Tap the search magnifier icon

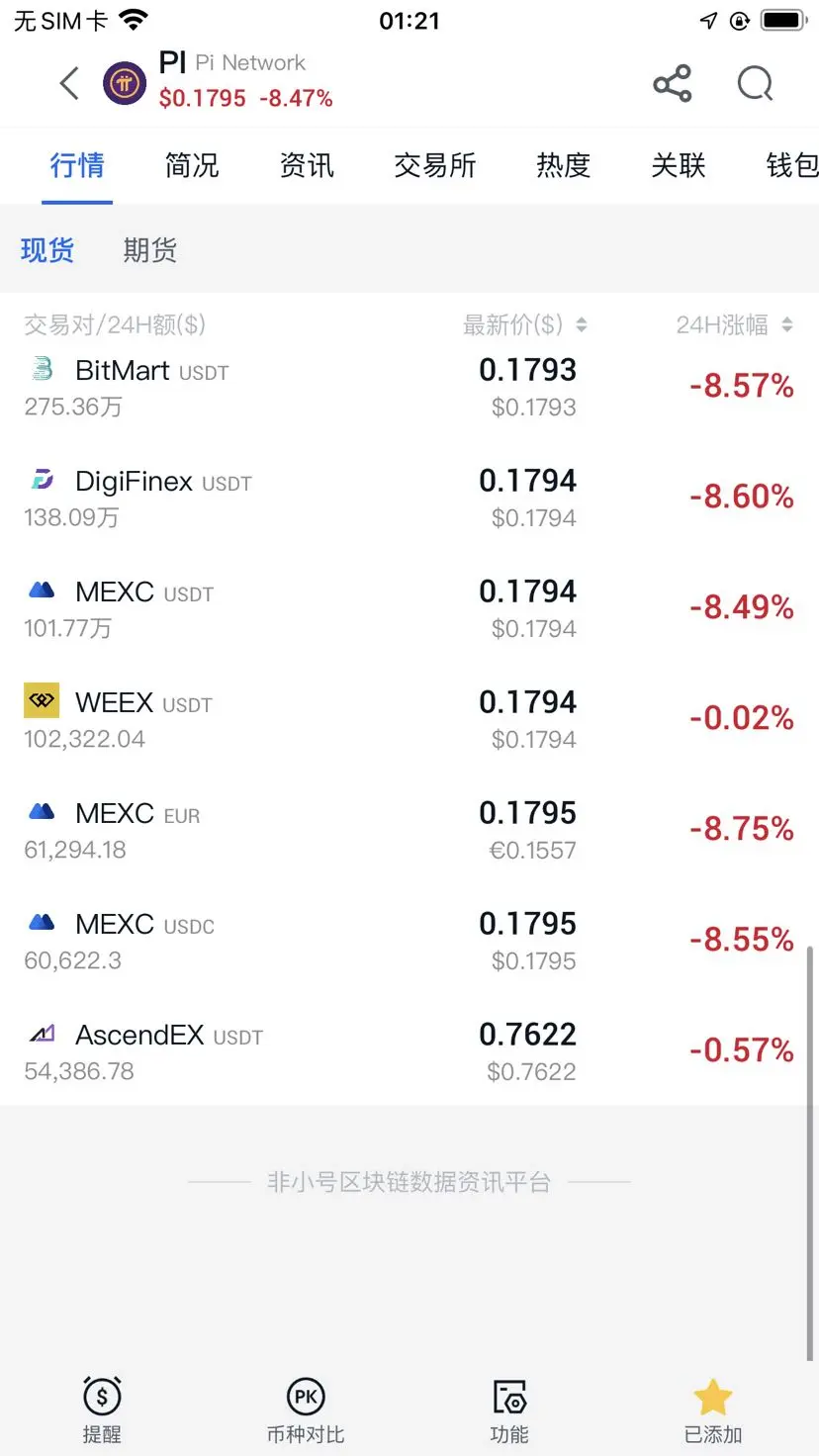(x=756, y=84)
